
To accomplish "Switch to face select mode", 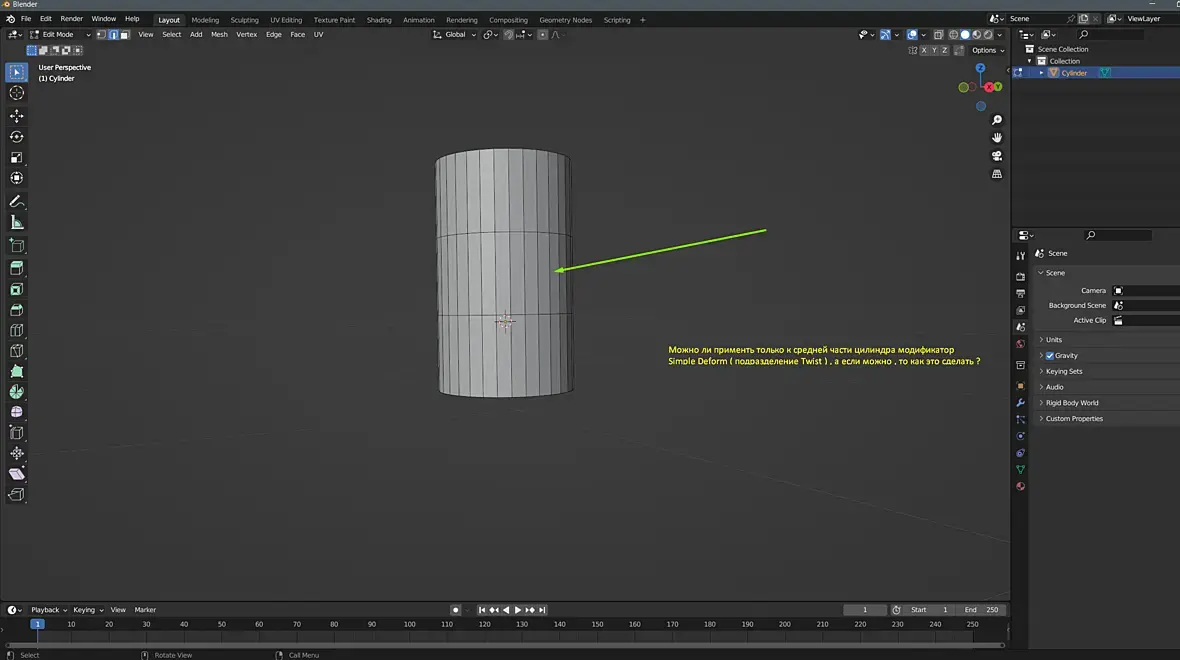I will coord(125,35).
